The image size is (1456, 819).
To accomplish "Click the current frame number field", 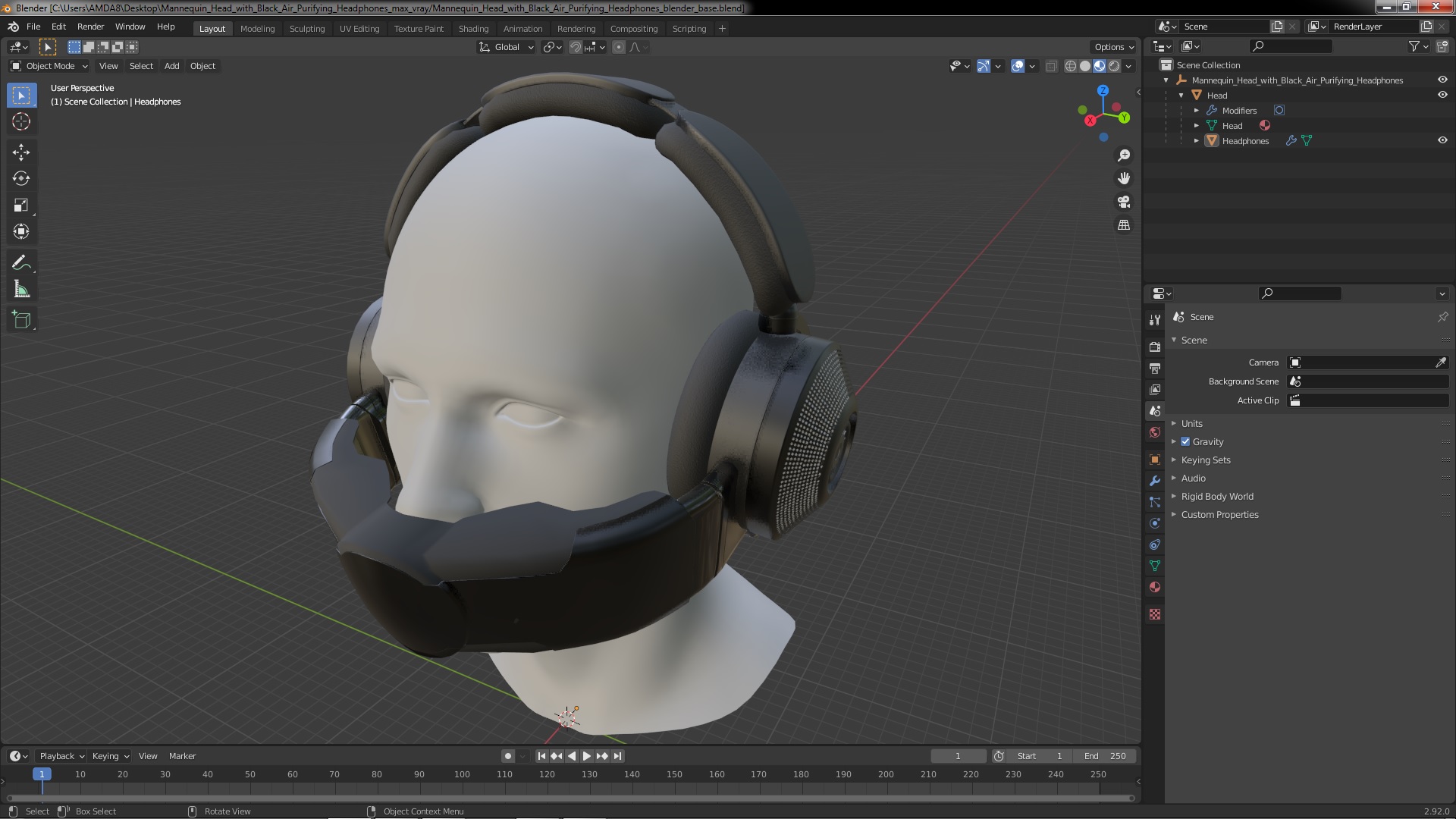I will click(x=958, y=756).
